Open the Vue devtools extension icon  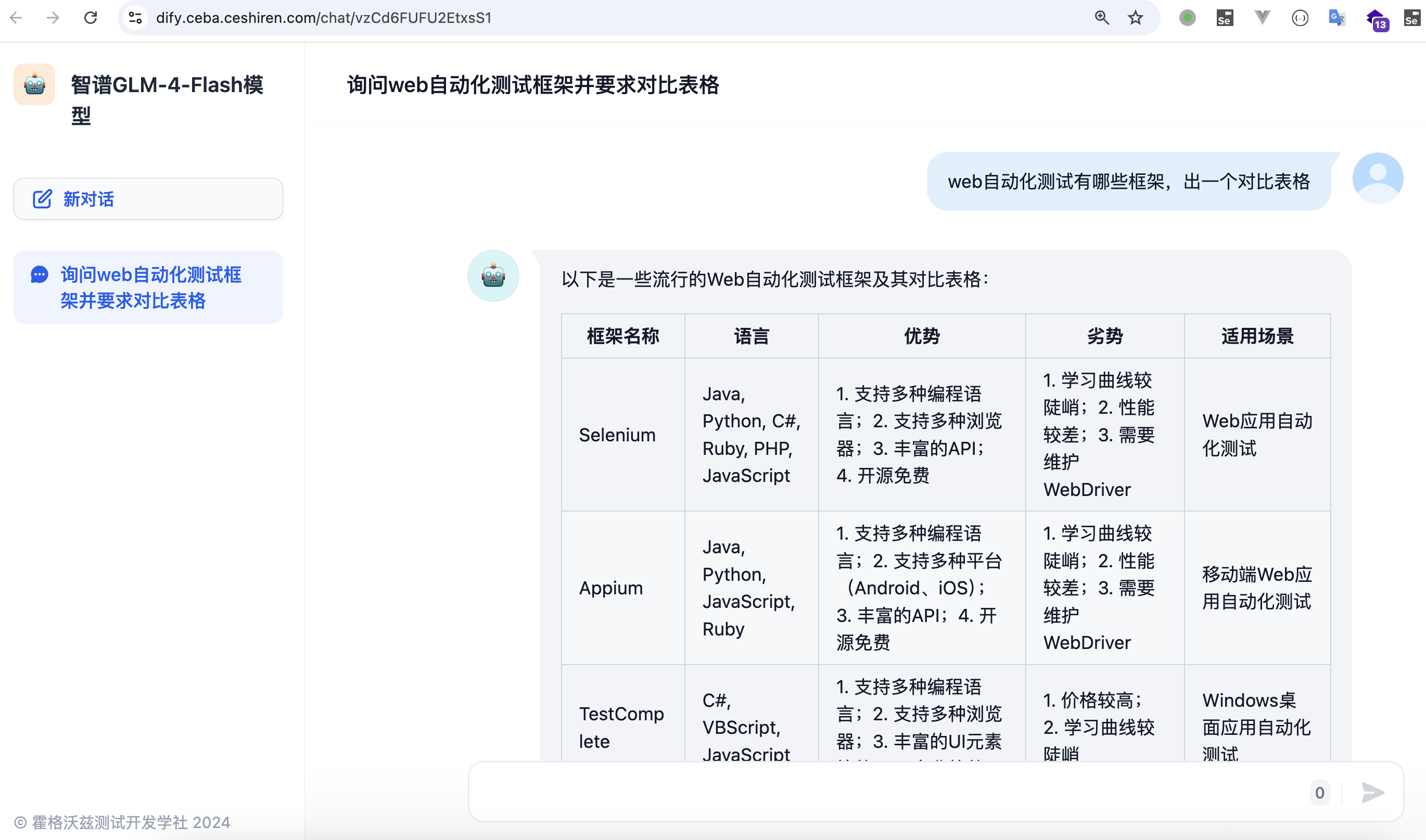(x=1263, y=18)
